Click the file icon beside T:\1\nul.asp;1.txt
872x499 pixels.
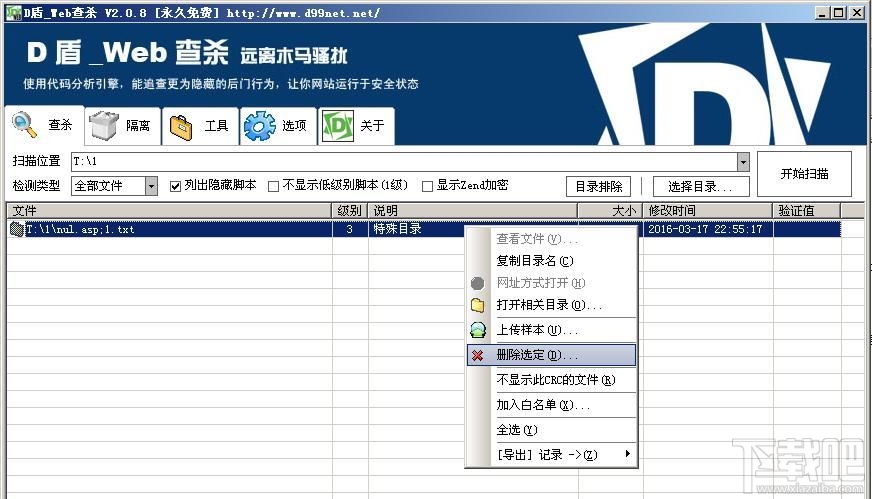coord(17,229)
